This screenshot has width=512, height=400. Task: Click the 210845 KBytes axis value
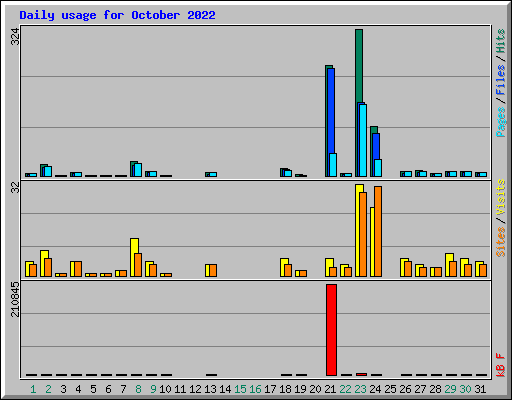[x=15, y=299]
